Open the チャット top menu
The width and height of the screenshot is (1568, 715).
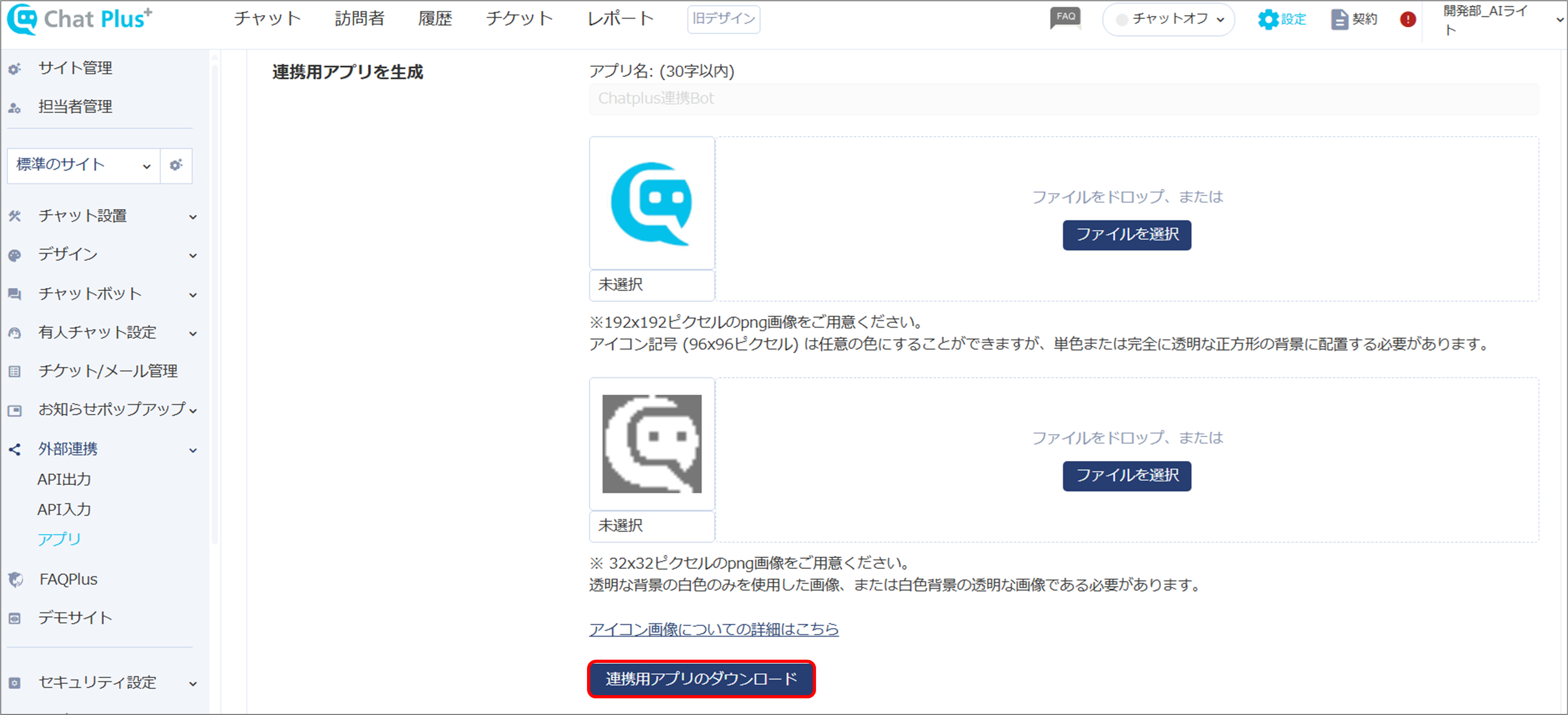(268, 18)
